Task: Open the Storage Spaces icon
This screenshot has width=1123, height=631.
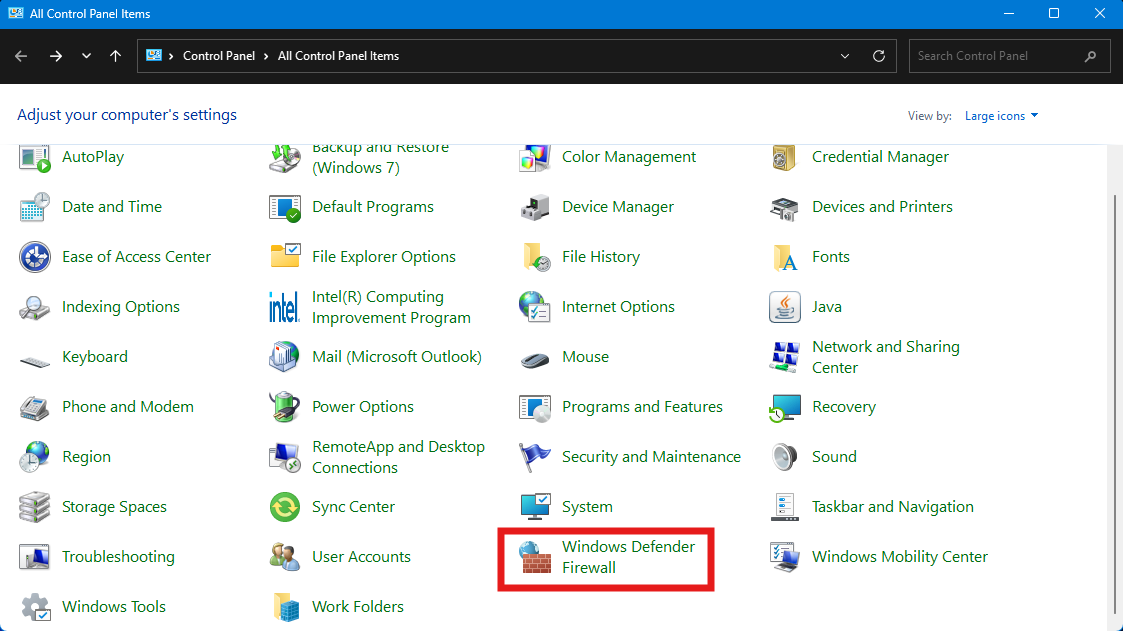Action: tap(35, 507)
